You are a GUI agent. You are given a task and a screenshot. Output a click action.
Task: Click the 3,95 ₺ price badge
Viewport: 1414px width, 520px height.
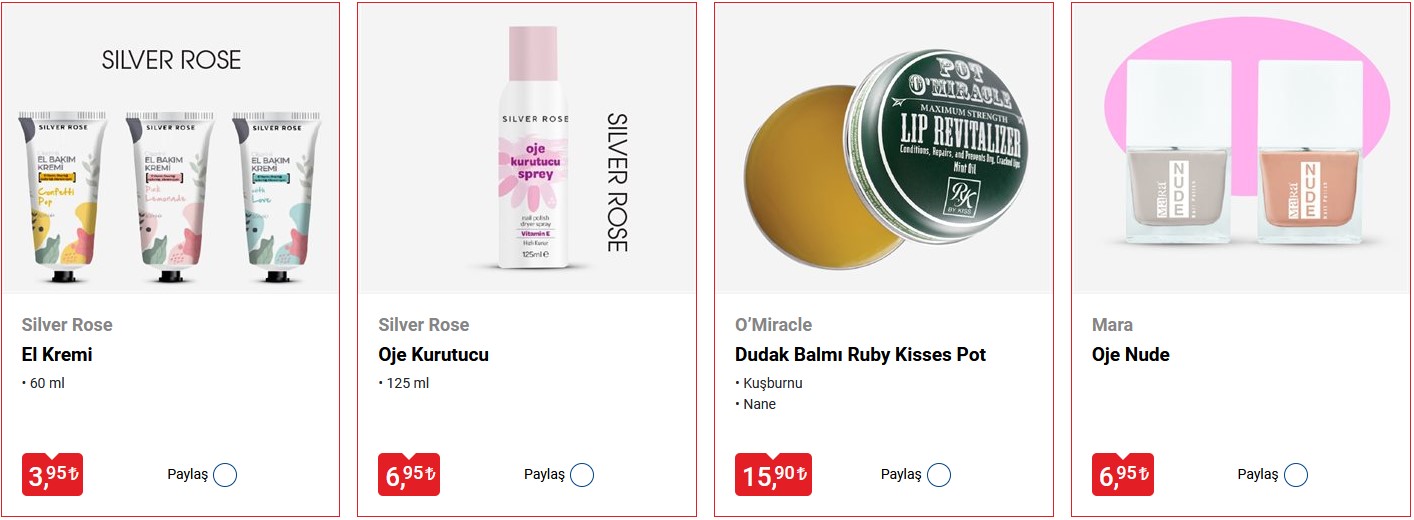point(52,475)
